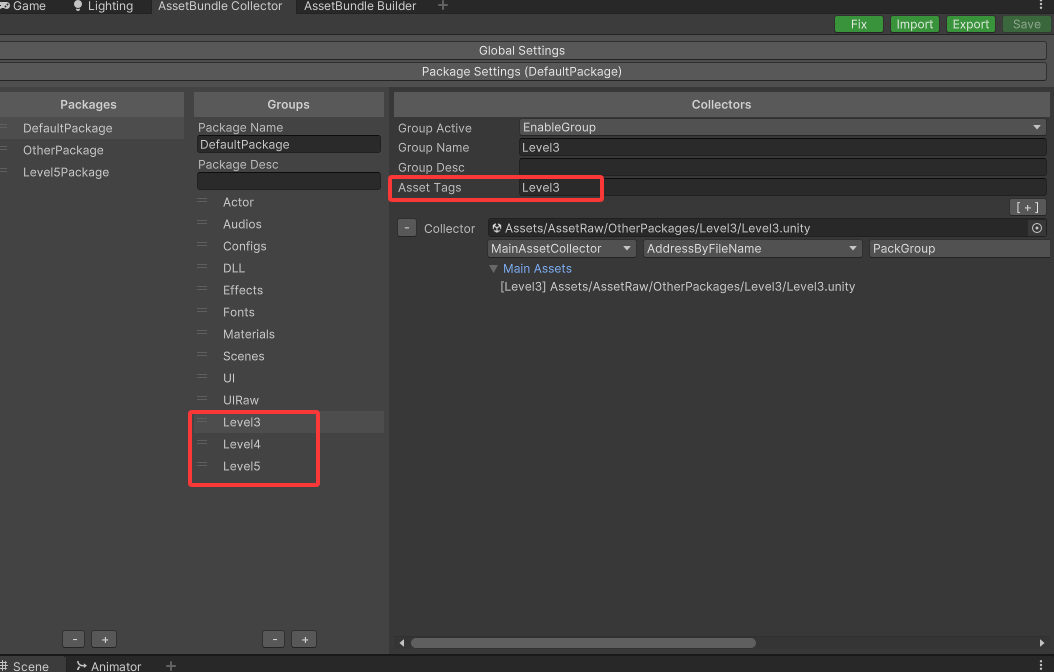Click the scroll right arrow in Collectors panel
This screenshot has width=1054, height=672.
click(1042, 643)
